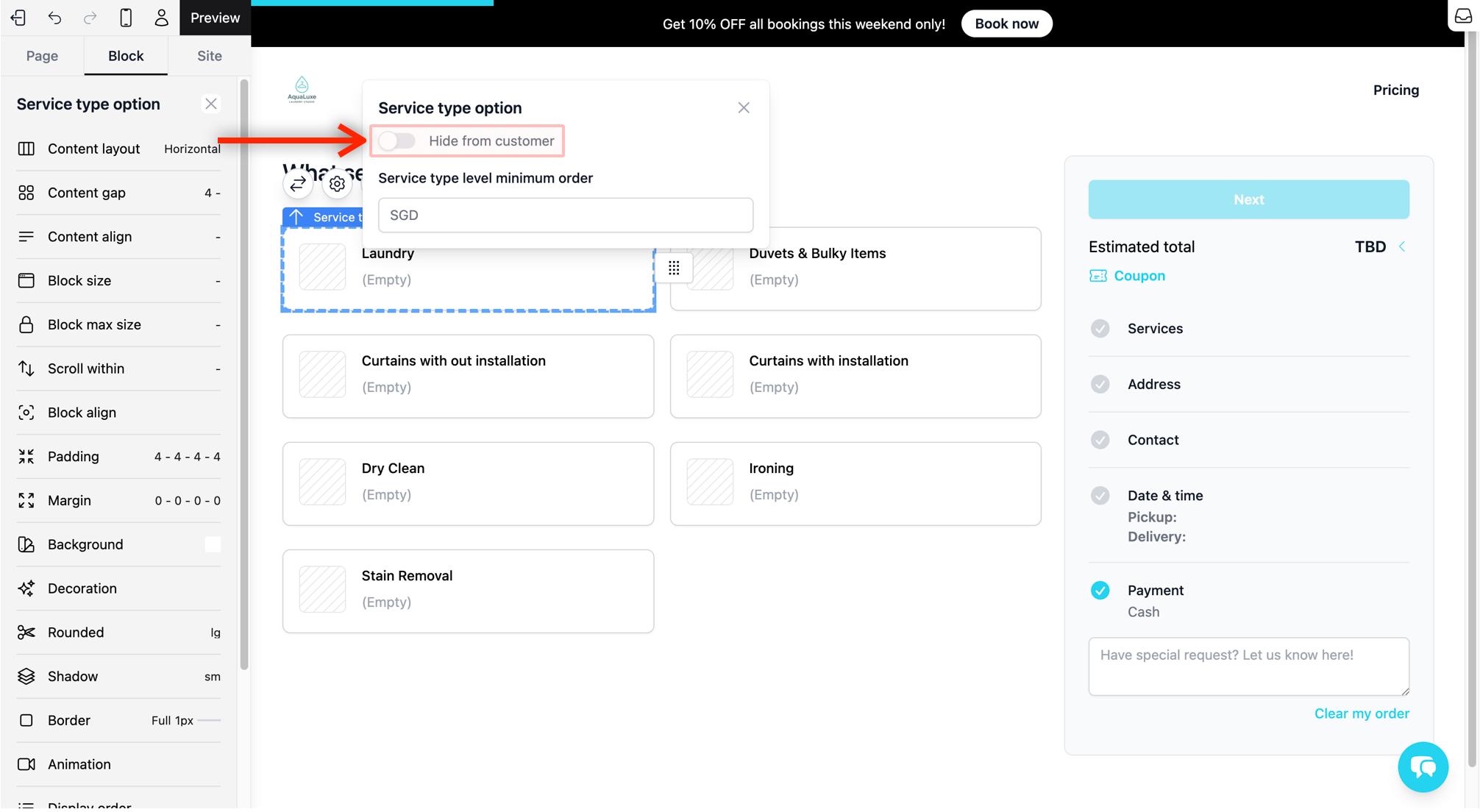Viewport: 1480px width, 812px height.
Task: Click the undo arrow icon
Action: pyautogui.click(x=54, y=18)
